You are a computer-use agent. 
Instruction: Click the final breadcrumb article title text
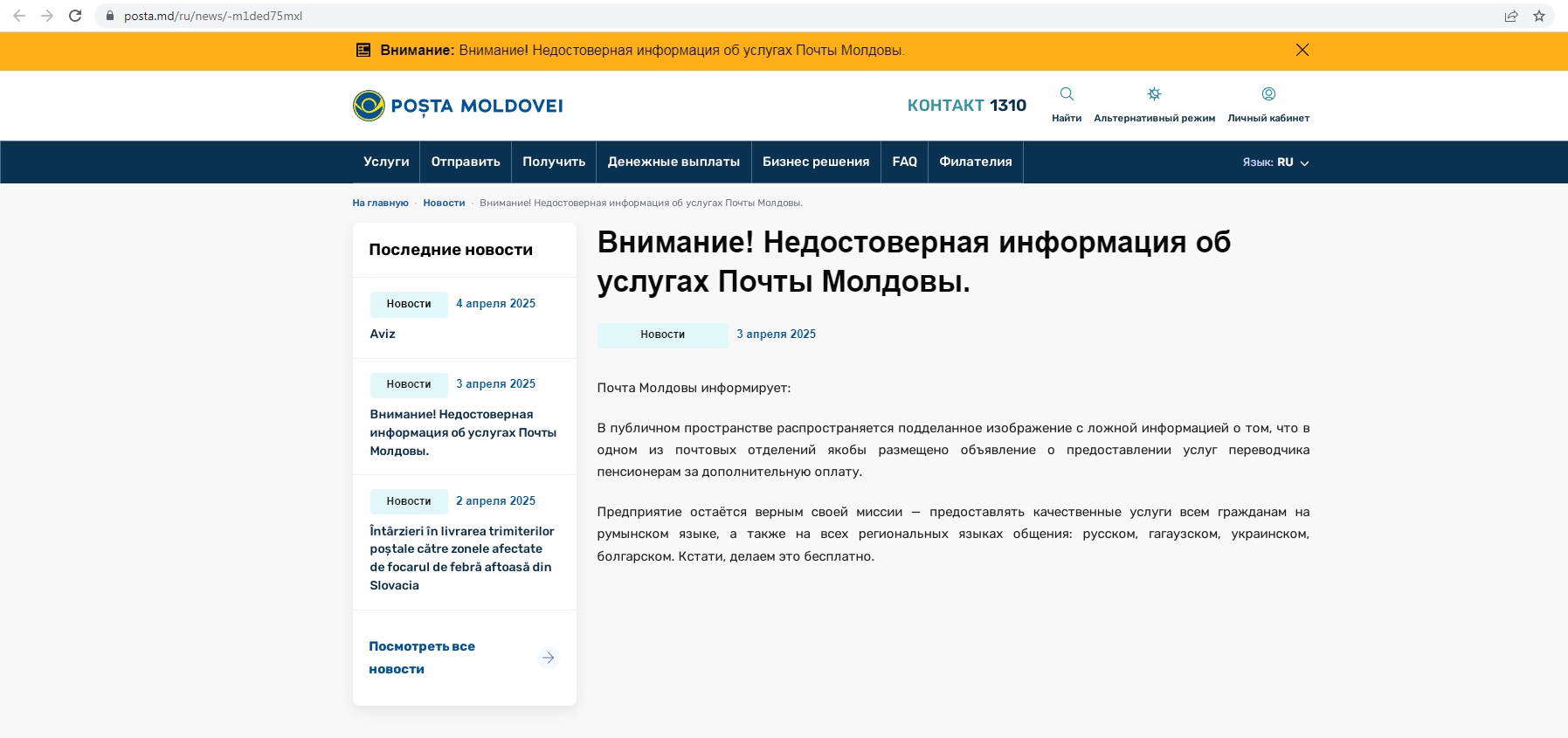click(x=641, y=203)
